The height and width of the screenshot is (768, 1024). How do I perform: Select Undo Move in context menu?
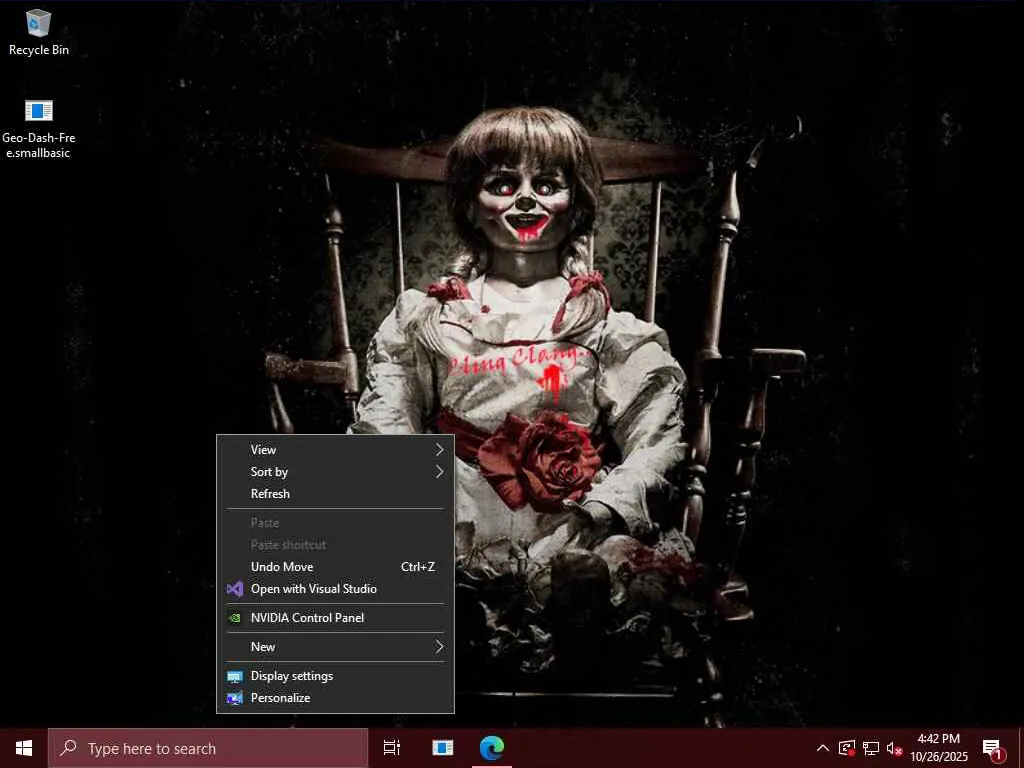336,567
